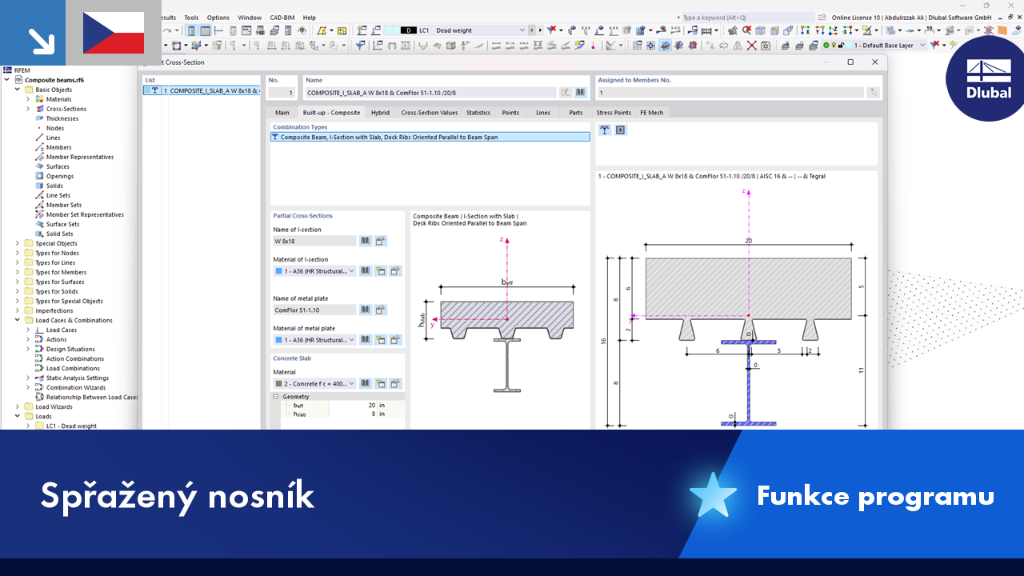Switch to the Main tab
This screenshot has height=576, width=1024.
click(x=282, y=112)
